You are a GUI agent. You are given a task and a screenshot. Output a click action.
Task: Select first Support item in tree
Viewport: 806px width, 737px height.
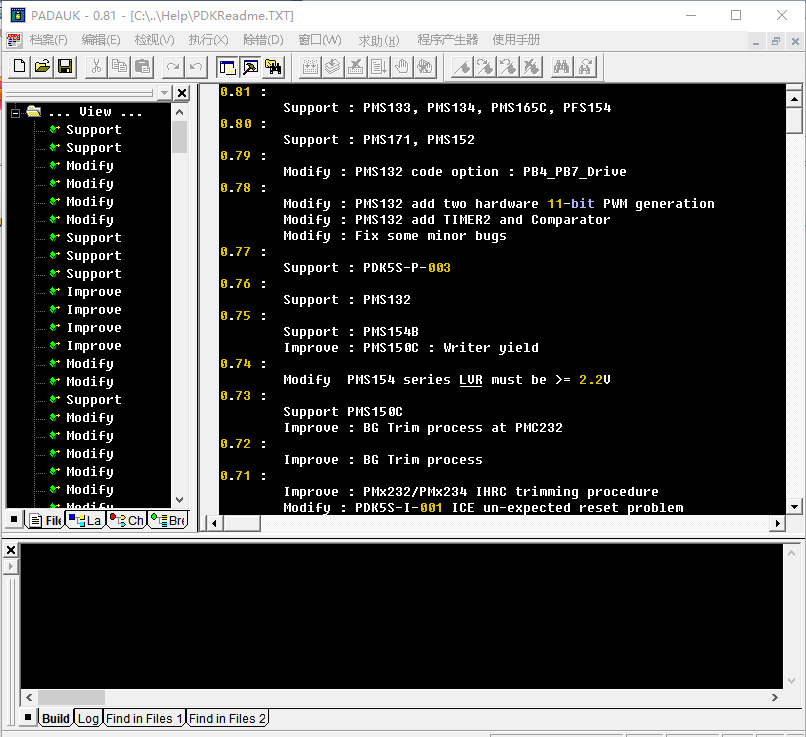point(93,130)
